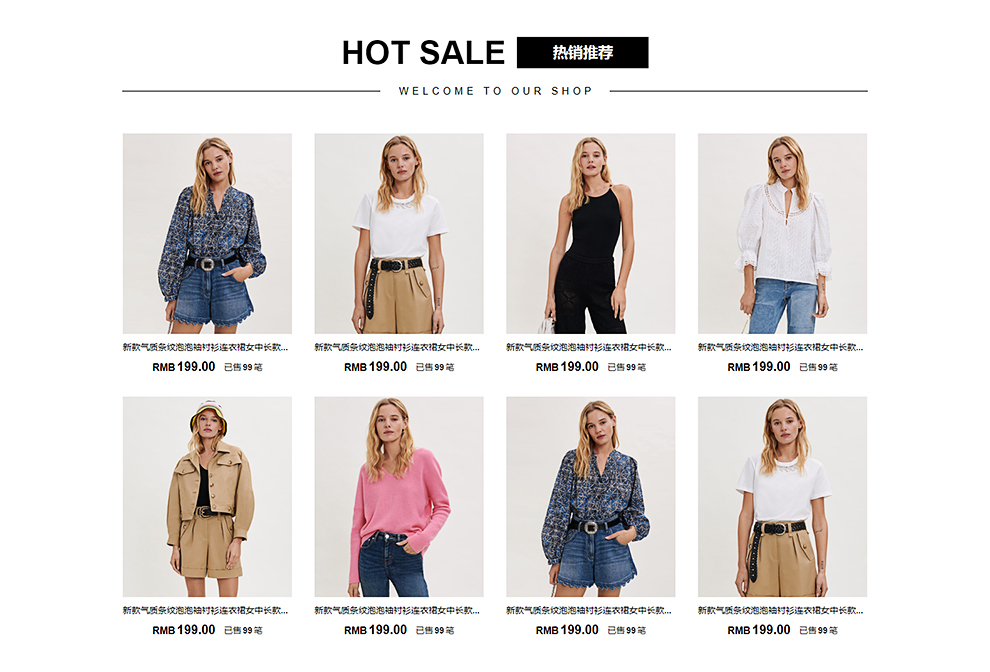Viewport: 990px width, 672px height.
Task: Click the sold count beside the white lace blouse price
Action: pos(818,367)
